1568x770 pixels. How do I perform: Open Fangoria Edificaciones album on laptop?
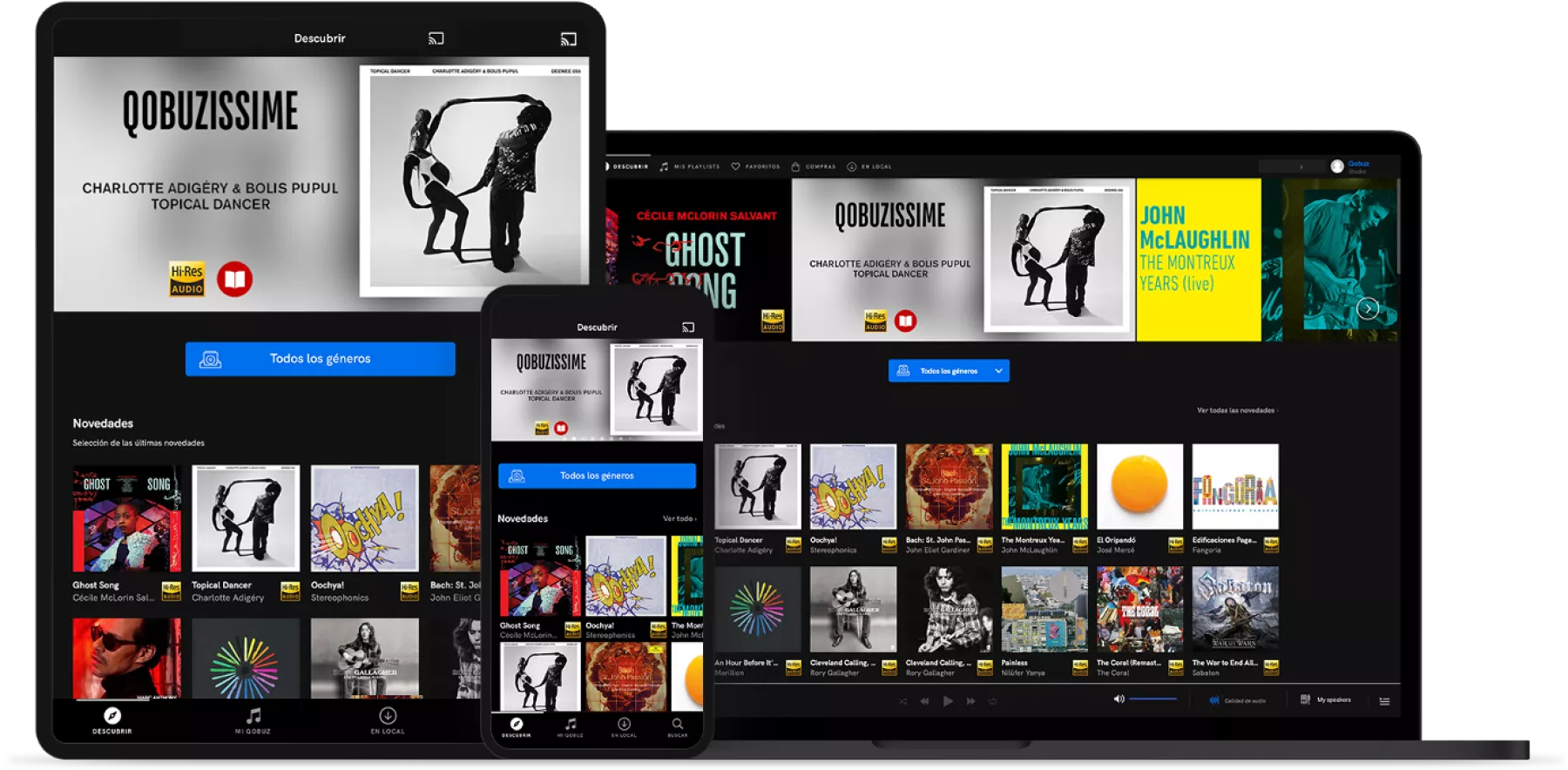pos(1235,487)
